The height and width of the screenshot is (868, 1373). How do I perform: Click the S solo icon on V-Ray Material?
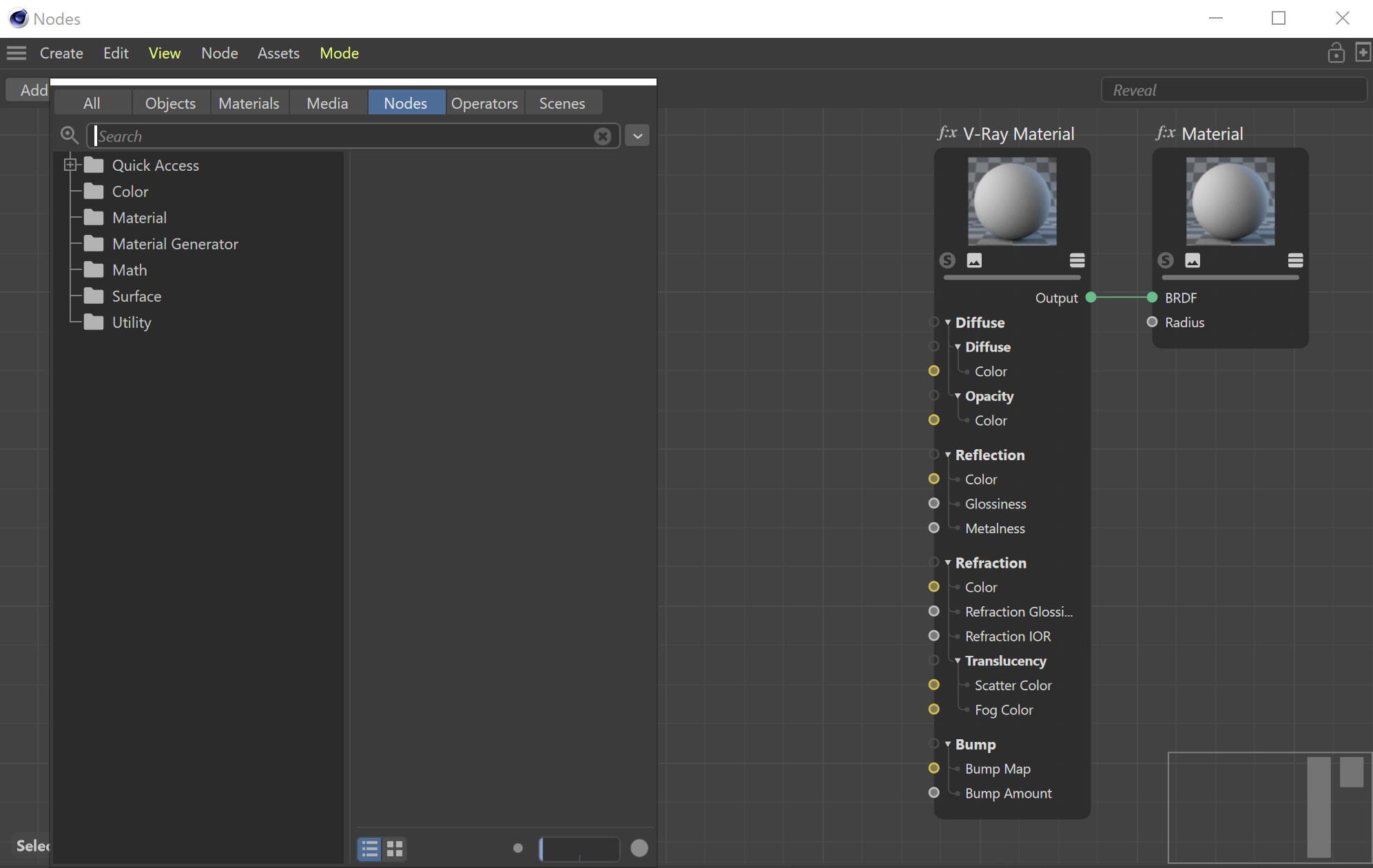click(947, 260)
